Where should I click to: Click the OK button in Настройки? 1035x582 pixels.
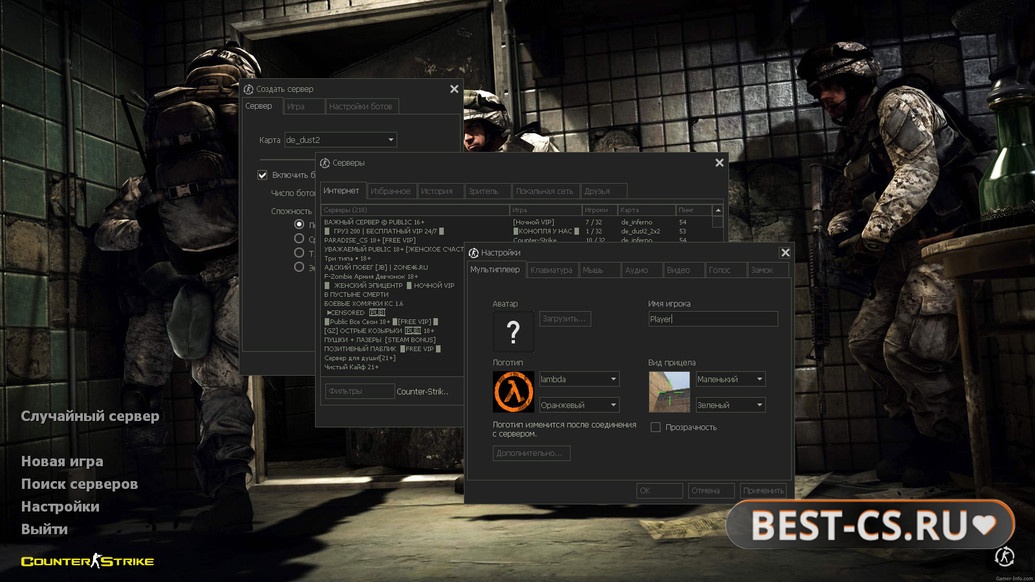point(659,491)
